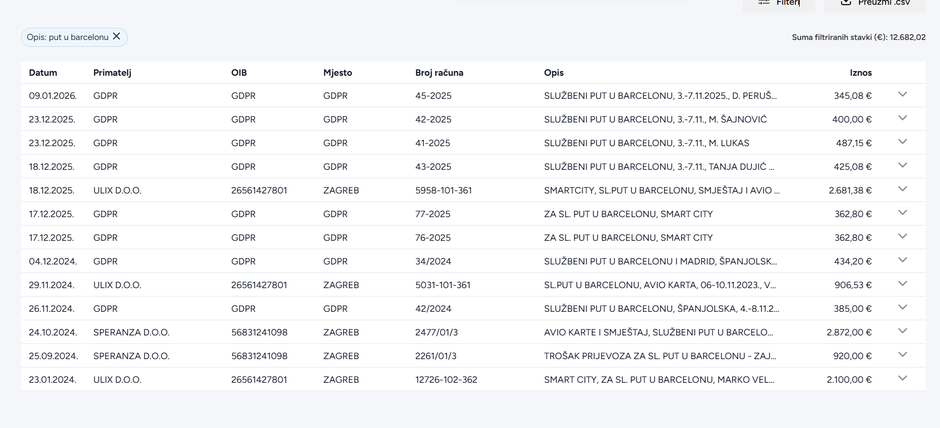Click the filter sliders icon

tap(764, 3)
